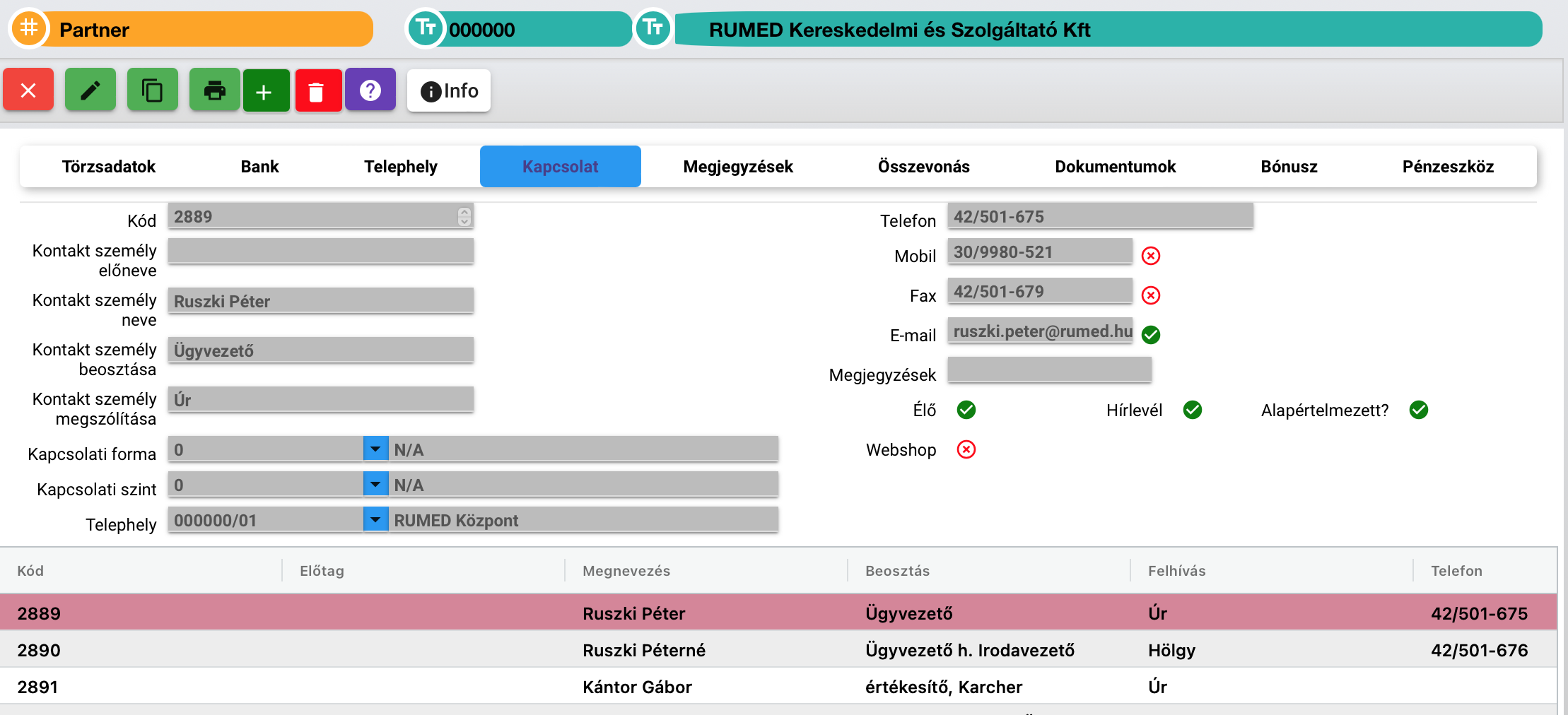
Task: Click code 2891 in the table
Action: (37, 687)
